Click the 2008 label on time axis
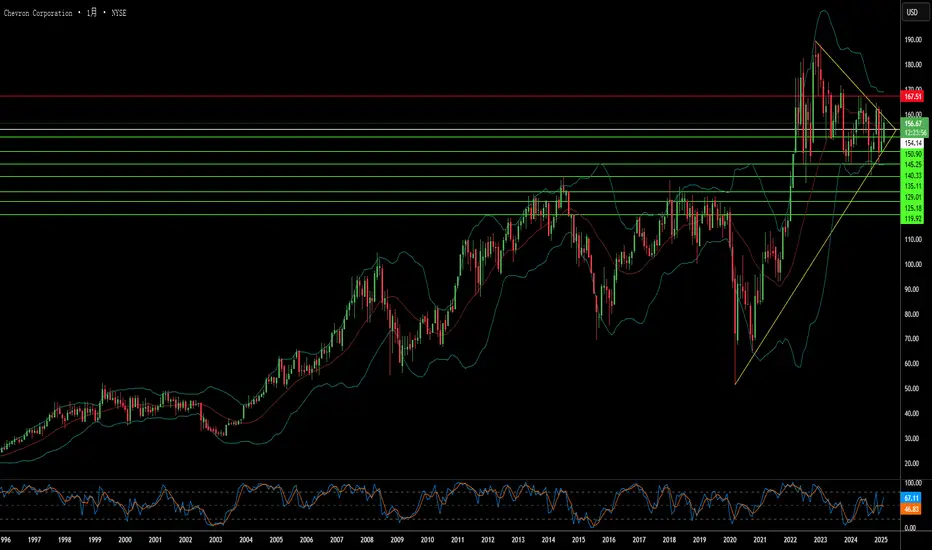Image resolution: width=932 pixels, height=550 pixels. tap(367, 538)
